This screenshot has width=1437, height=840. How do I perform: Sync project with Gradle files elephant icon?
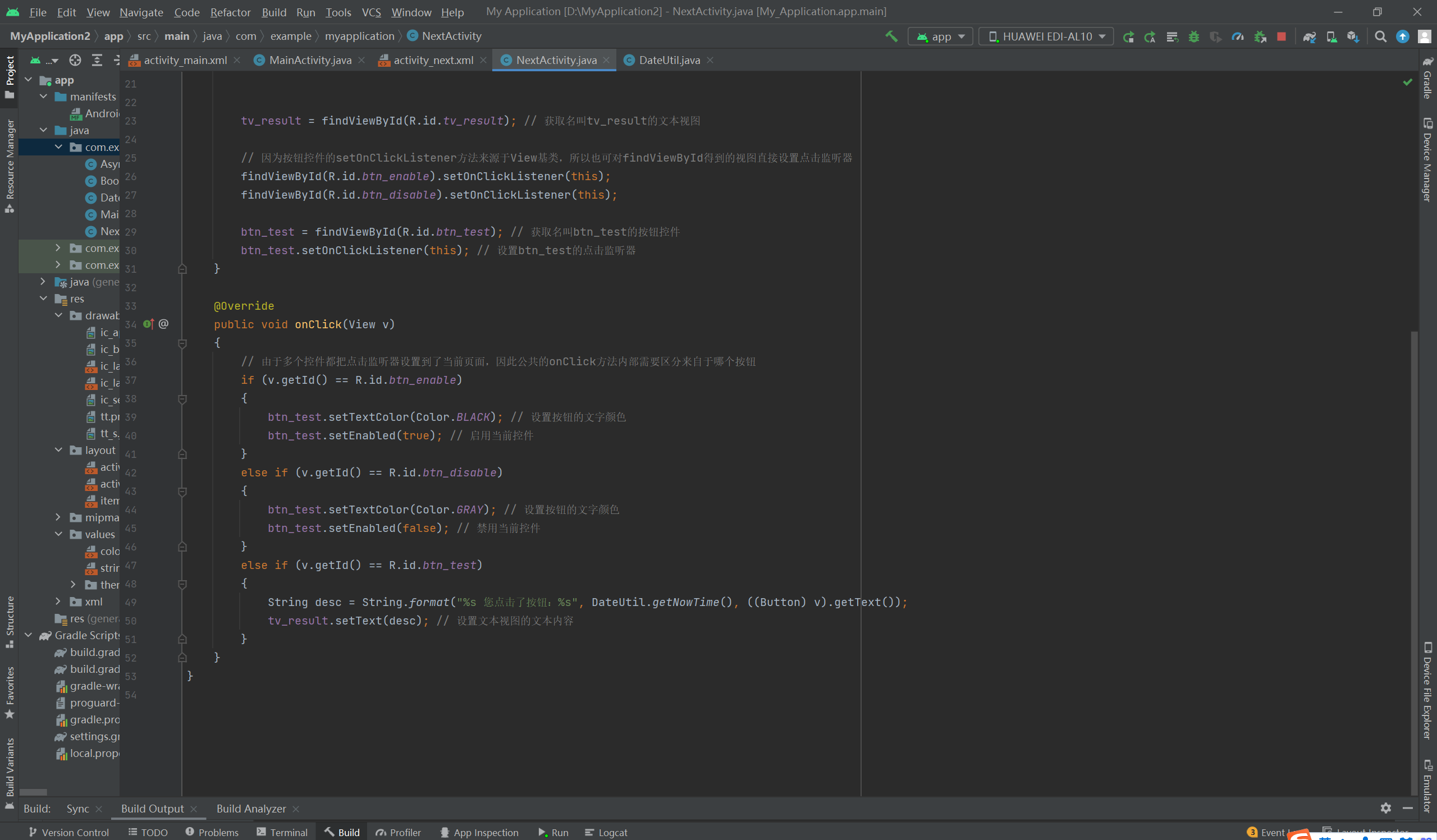(1309, 36)
